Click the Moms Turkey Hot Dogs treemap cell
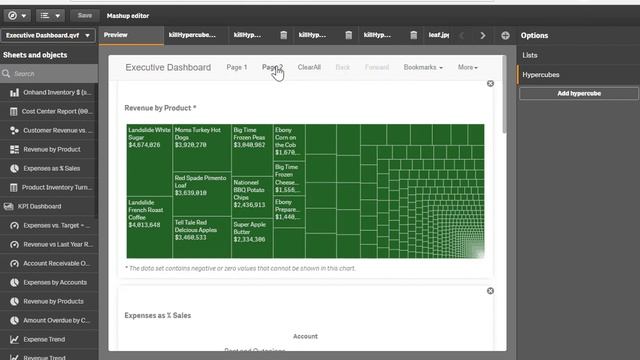Viewport: 640px width, 360px height. [202, 148]
